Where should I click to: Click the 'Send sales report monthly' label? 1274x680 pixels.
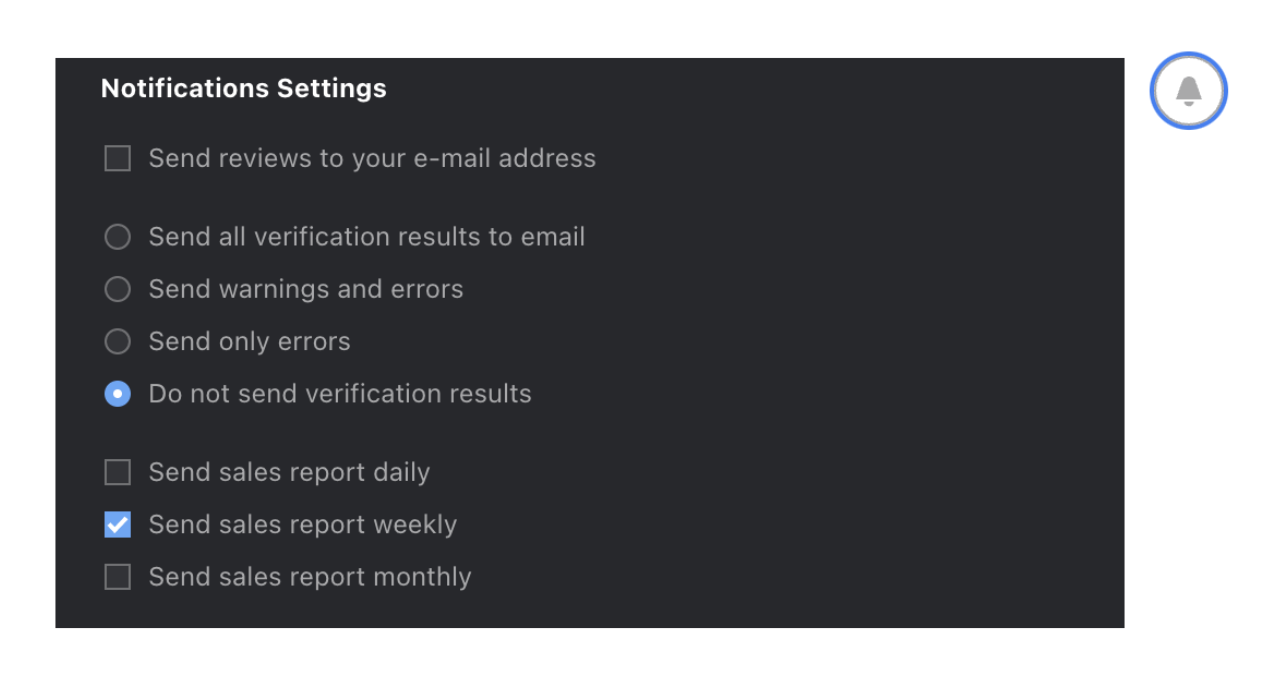(310, 577)
